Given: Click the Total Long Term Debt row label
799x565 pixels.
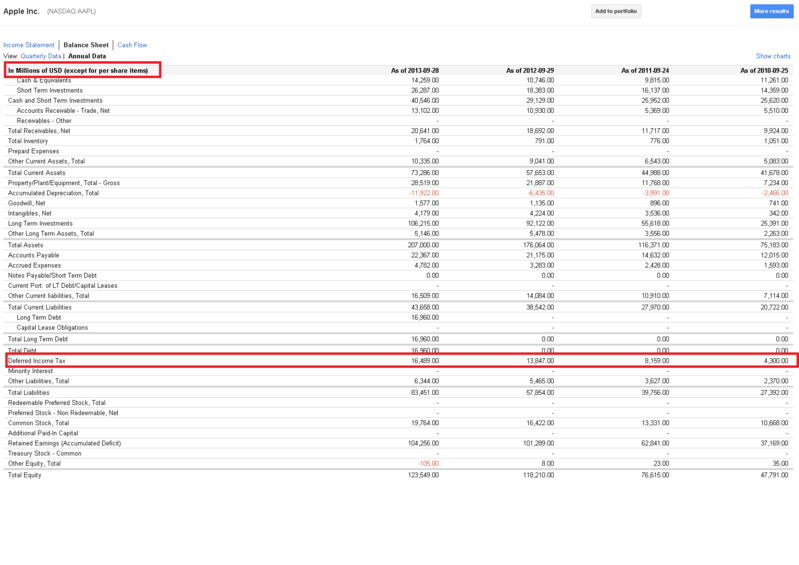Looking at the screenshot, I should (38, 339).
